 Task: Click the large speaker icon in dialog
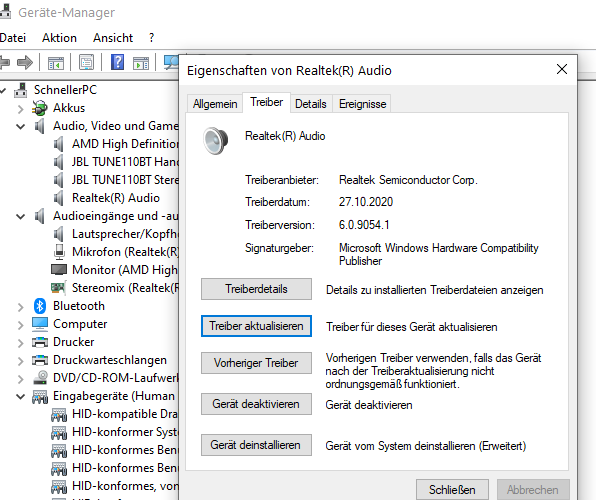[216, 141]
